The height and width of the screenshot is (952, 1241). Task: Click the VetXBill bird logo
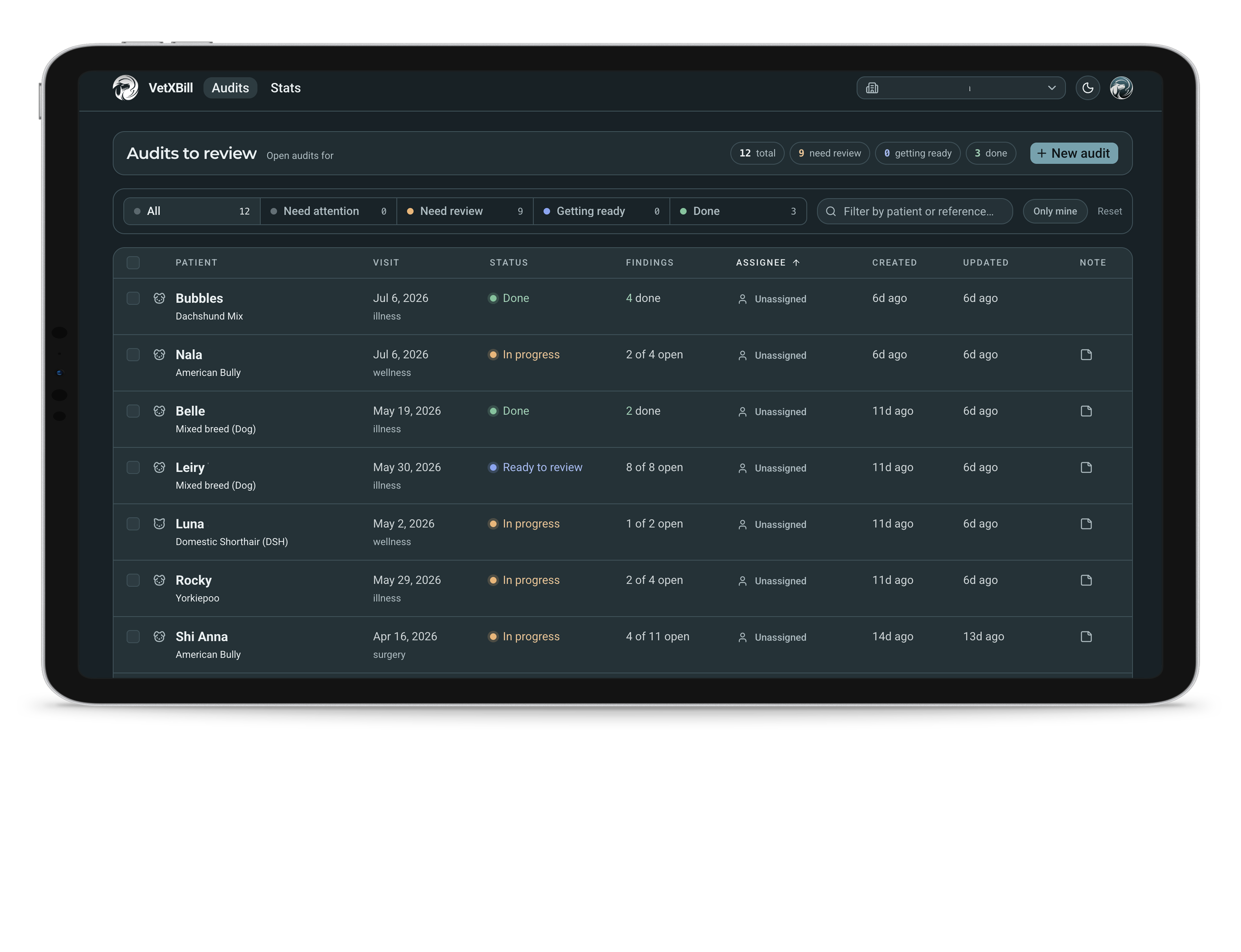(125, 88)
